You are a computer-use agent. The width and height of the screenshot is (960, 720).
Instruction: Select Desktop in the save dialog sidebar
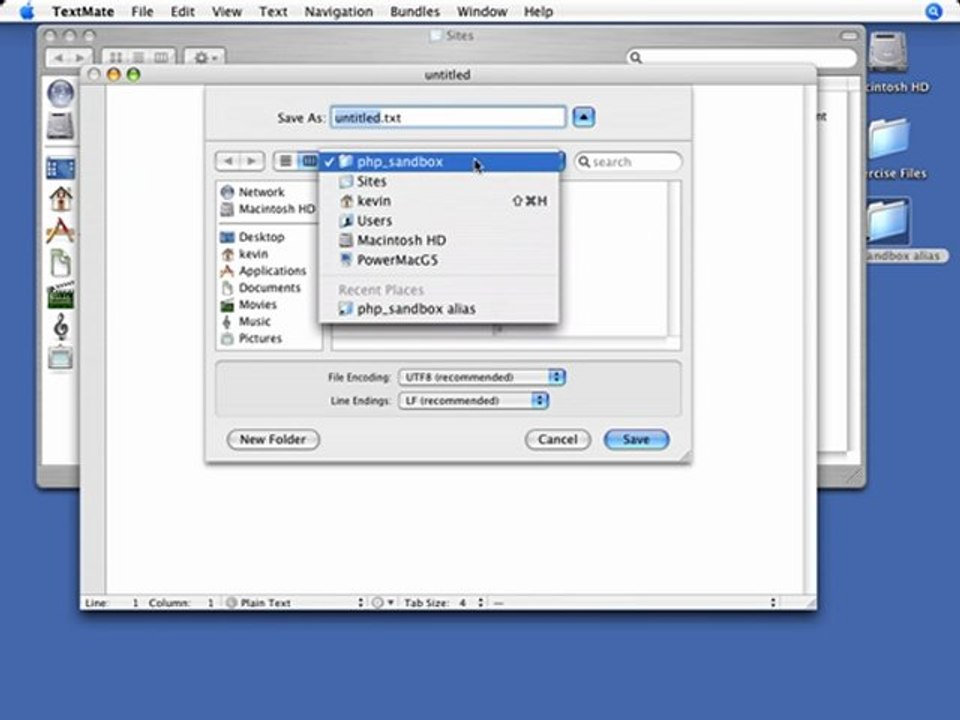click(x=252, y=237)
